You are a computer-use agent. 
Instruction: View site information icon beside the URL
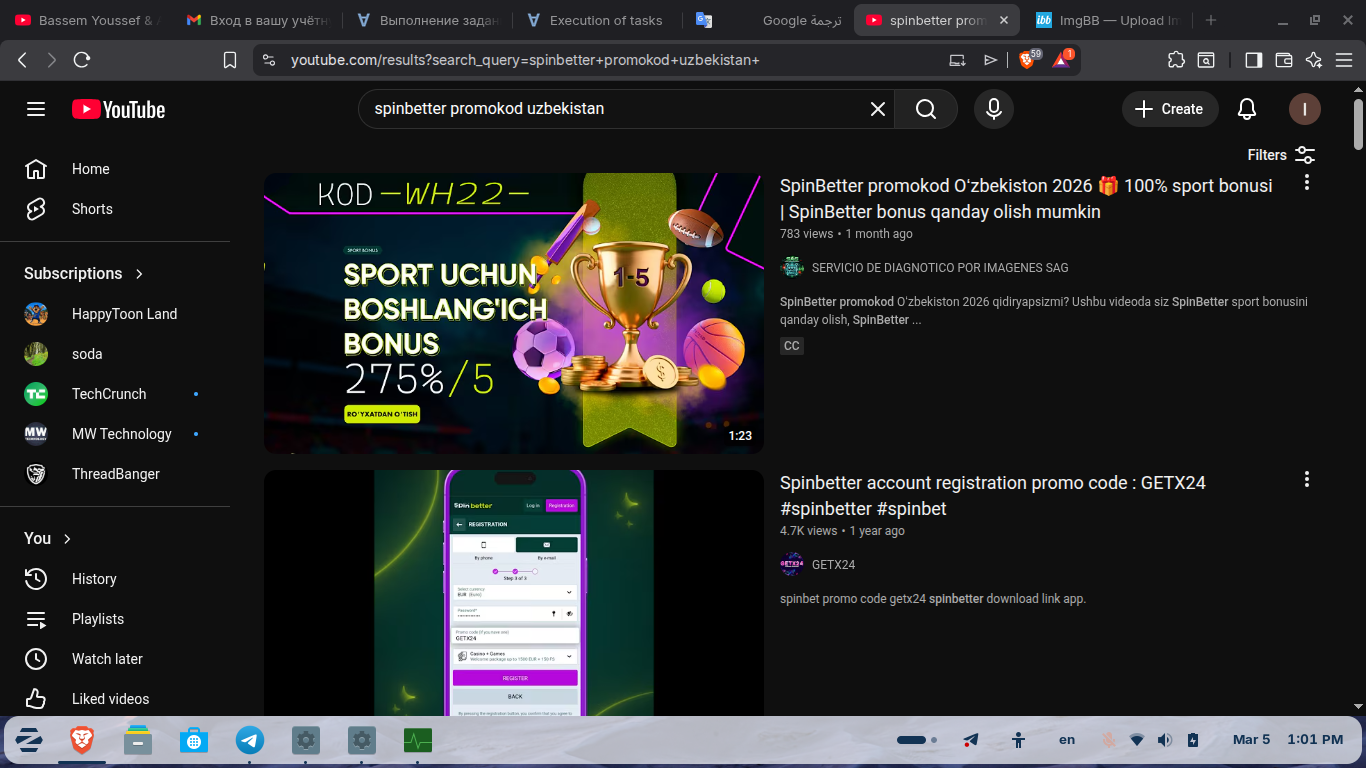[x=268, y=60]
